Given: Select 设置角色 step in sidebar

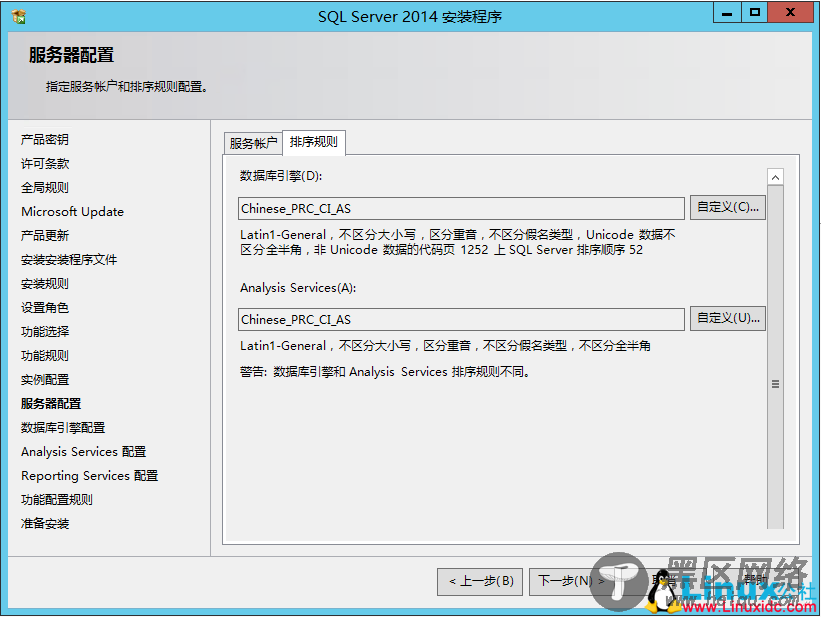Looking at the screenshot, I should coord(45,307).
